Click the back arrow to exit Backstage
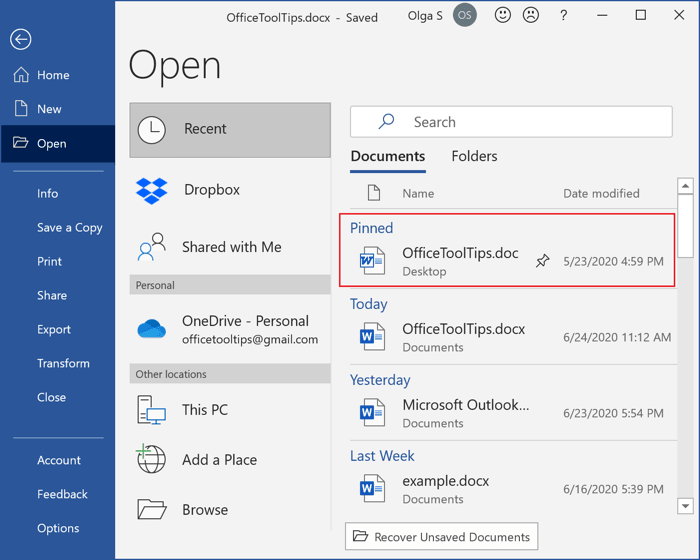The image size is (700, 560). click(x=21, y=39)
